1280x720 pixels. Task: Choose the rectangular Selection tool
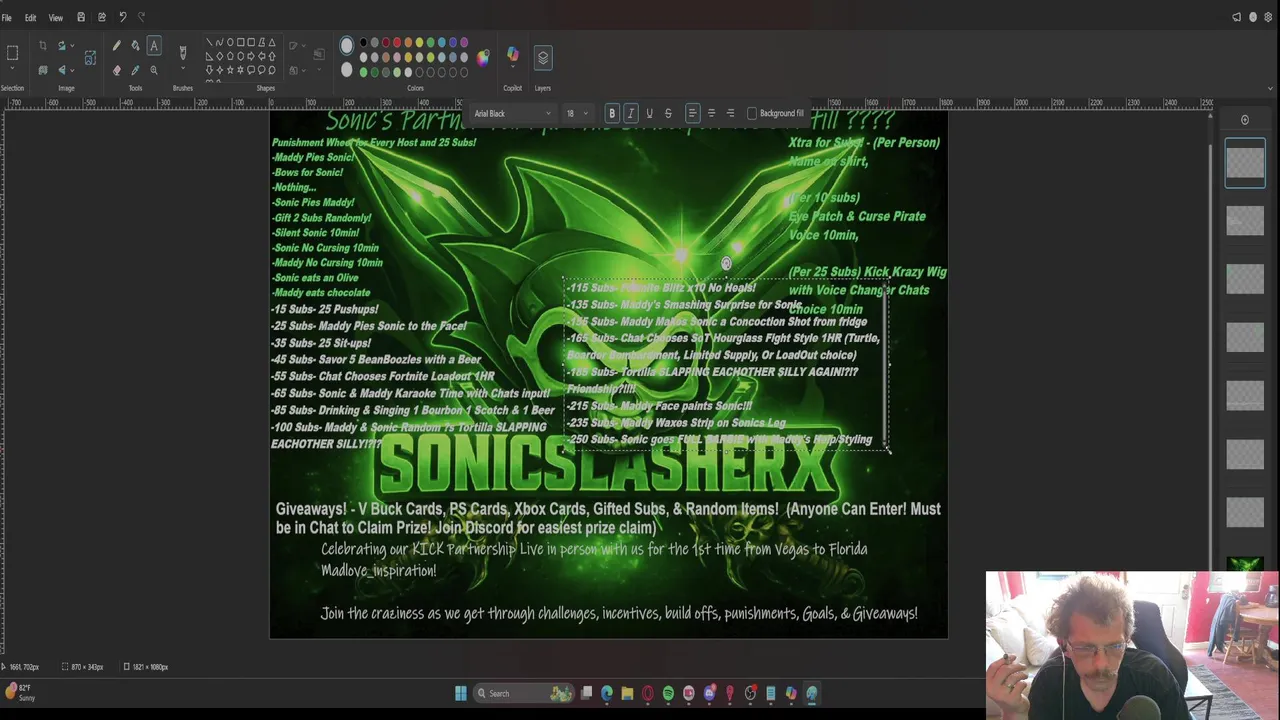coord(12,52)
